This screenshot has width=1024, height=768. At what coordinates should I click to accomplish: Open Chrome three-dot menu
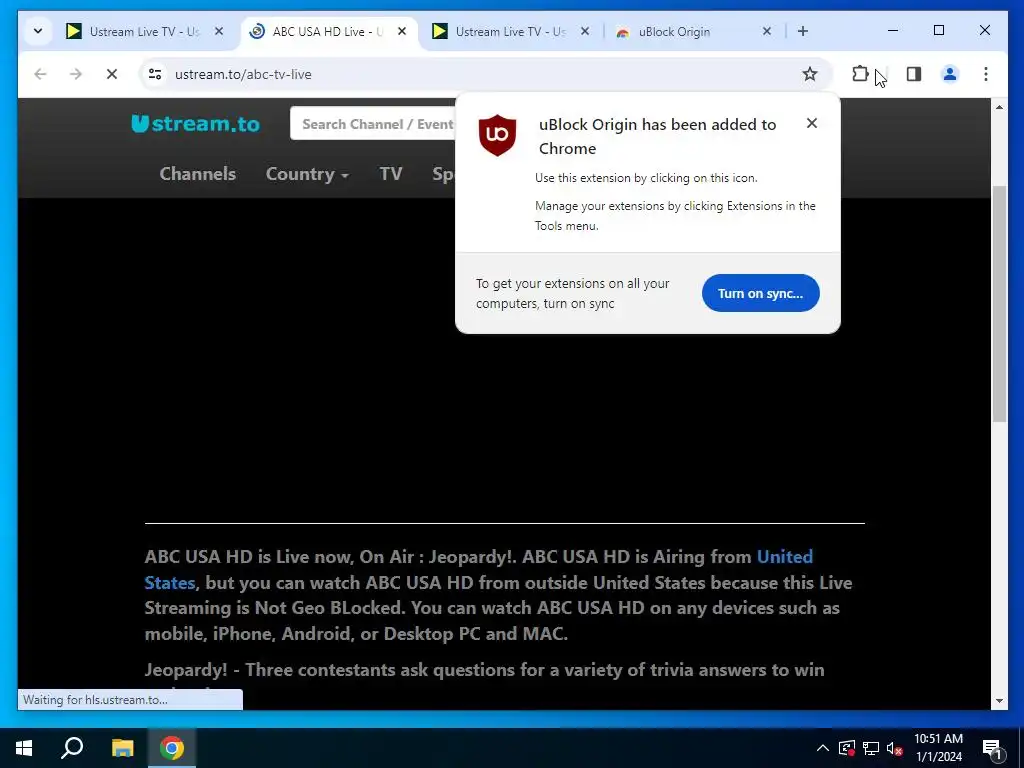pos(985,74)
